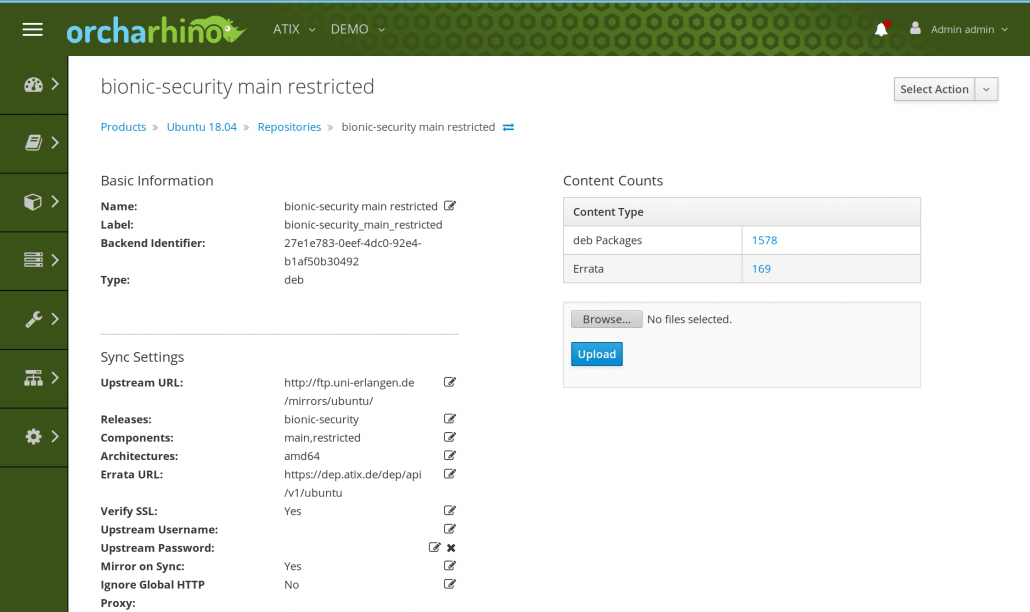1030x612 pixels.
Task: Go to Repositories breadcrumb
Action: [289, 127]
